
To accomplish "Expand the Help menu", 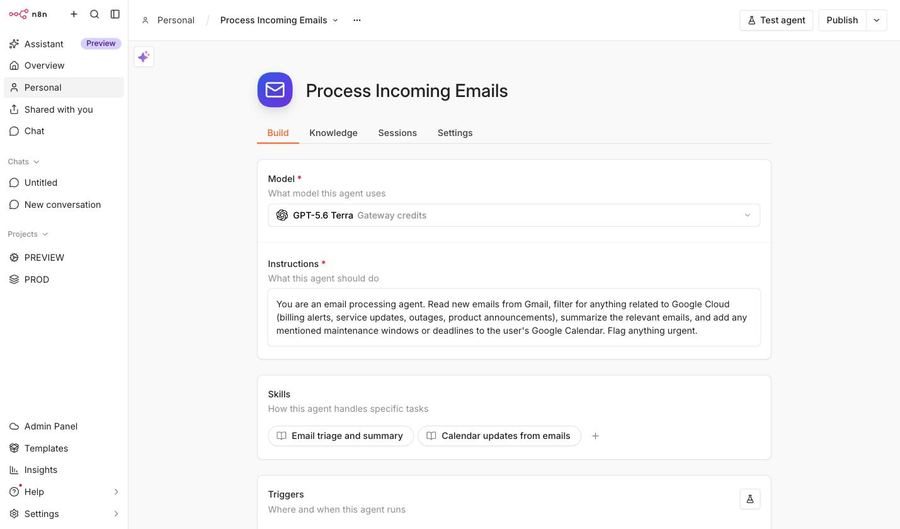I will [x=64, y=492].
